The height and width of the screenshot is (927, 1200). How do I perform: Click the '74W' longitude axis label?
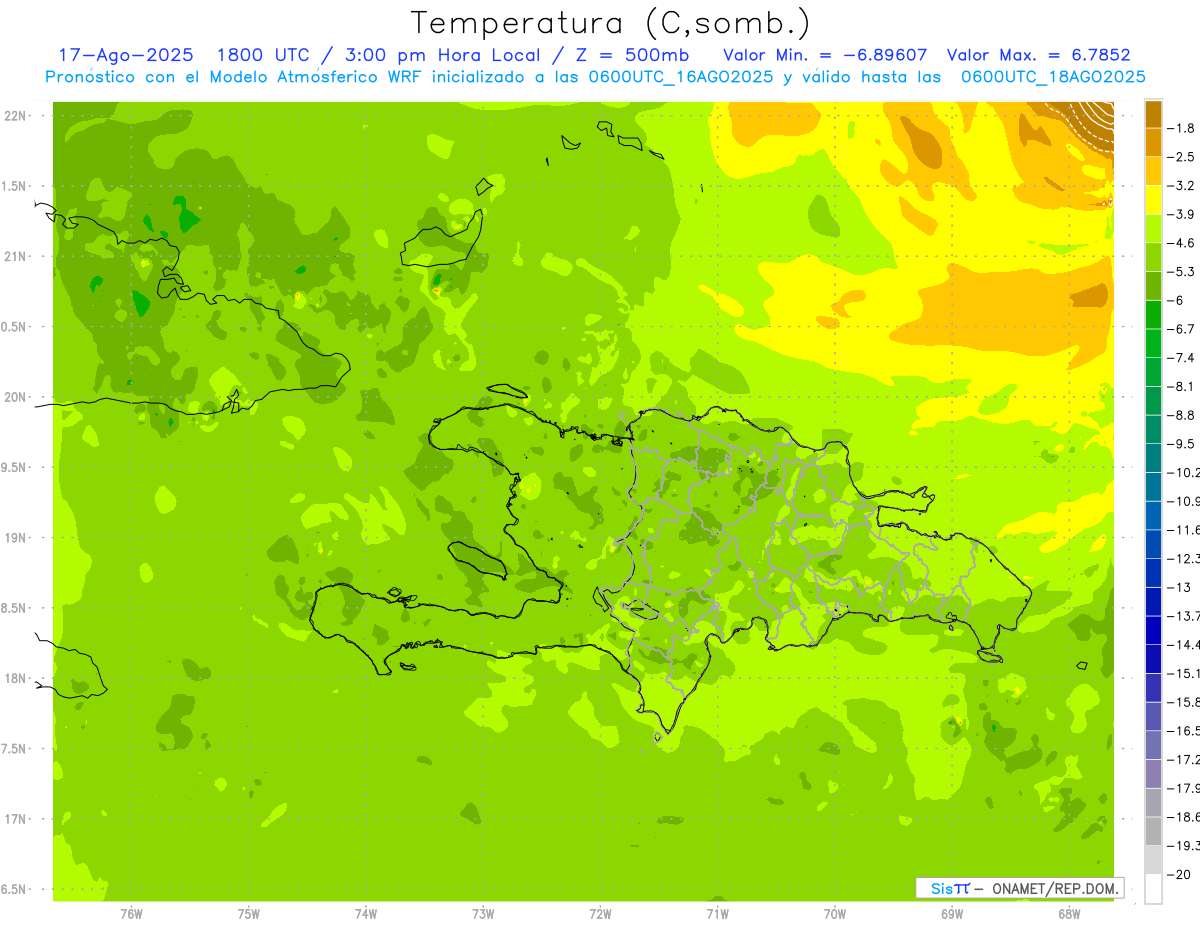366,914
